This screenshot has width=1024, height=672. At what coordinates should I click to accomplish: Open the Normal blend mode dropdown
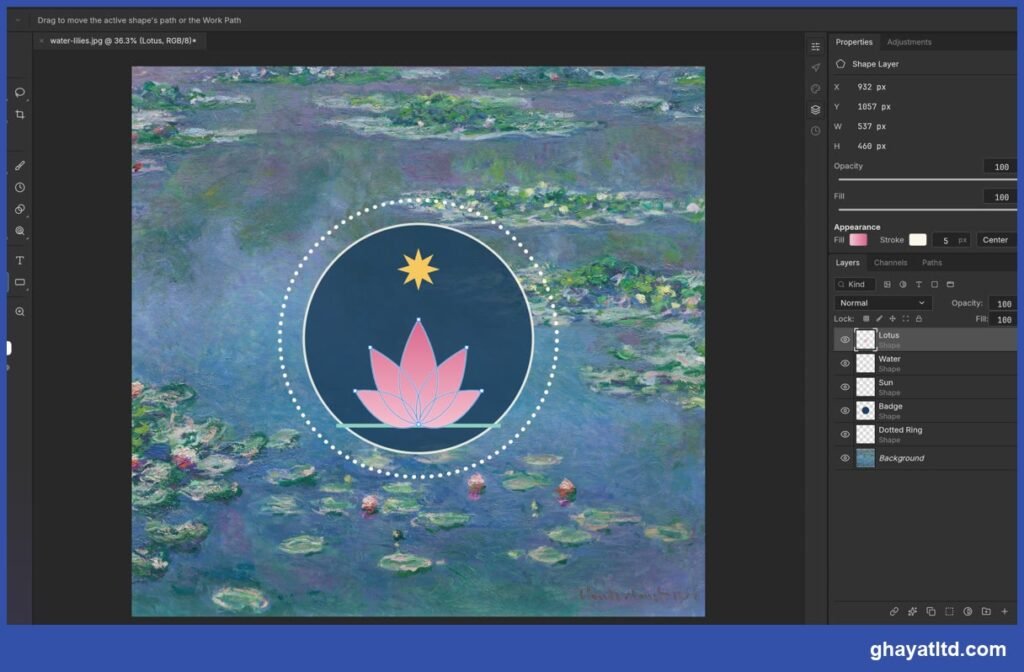pyautogui.click(x=882, y=303)
